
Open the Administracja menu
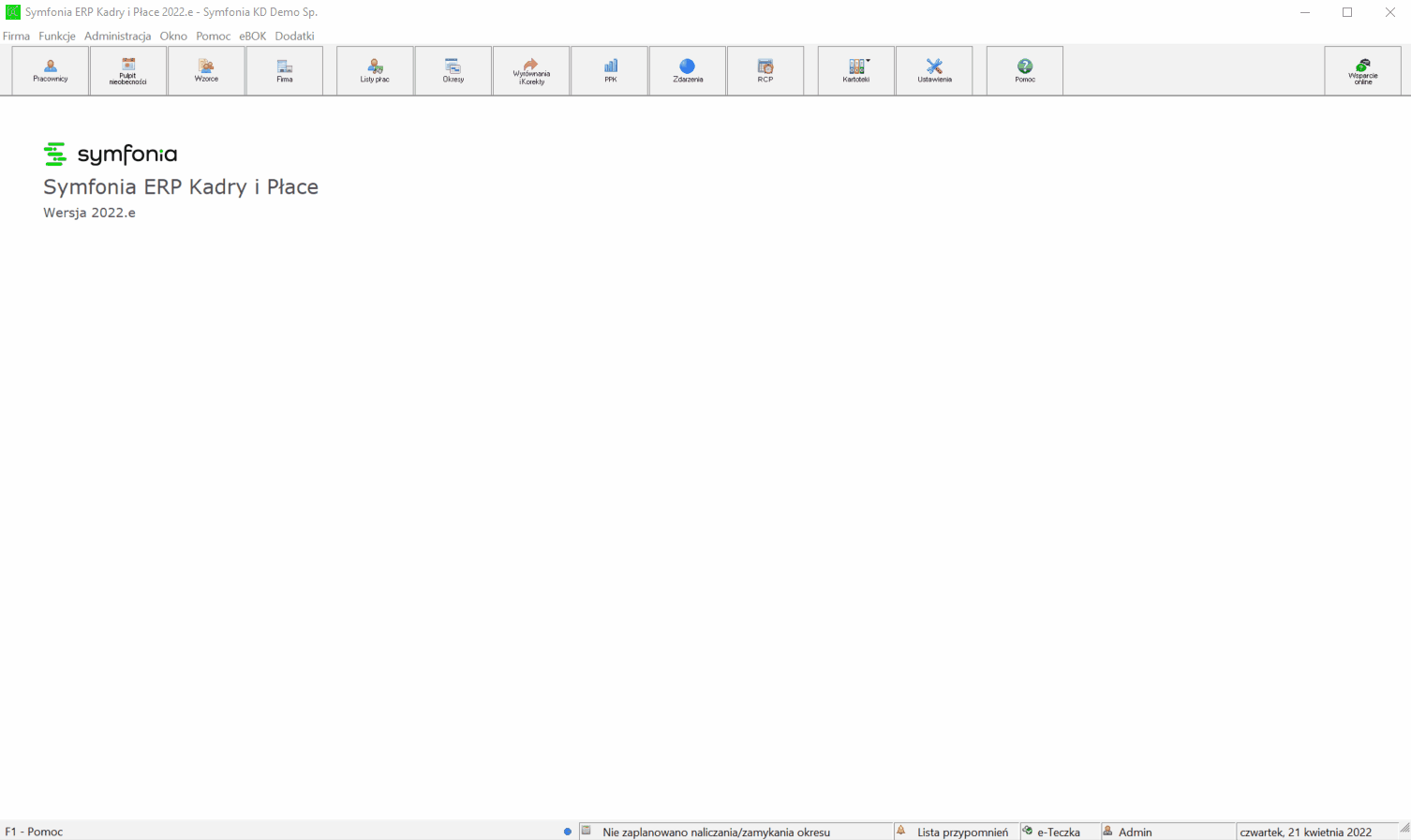pyautogui.click(x=118, y=36)
